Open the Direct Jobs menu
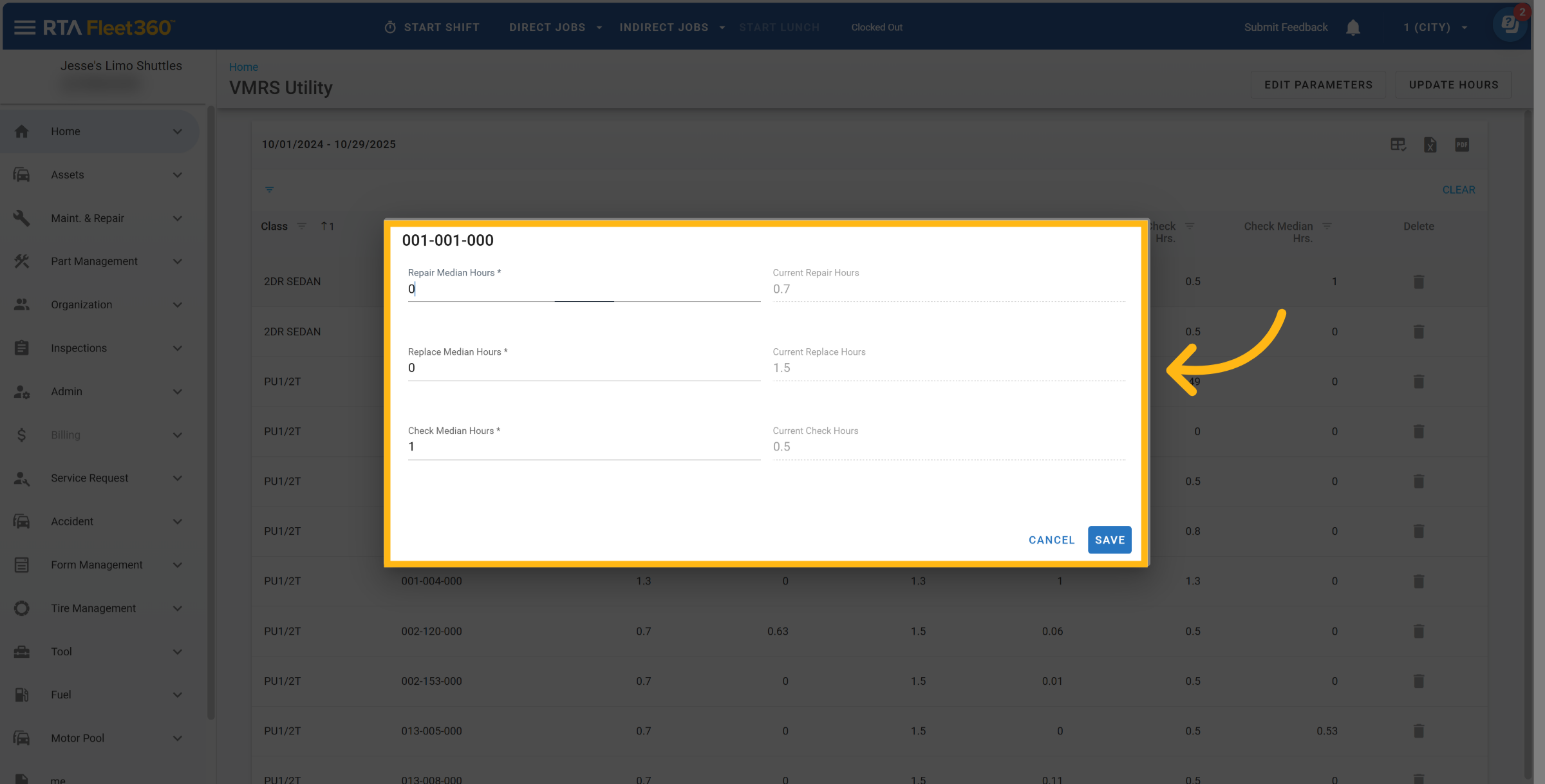The image size is (1545, 784). coord(555,28)
